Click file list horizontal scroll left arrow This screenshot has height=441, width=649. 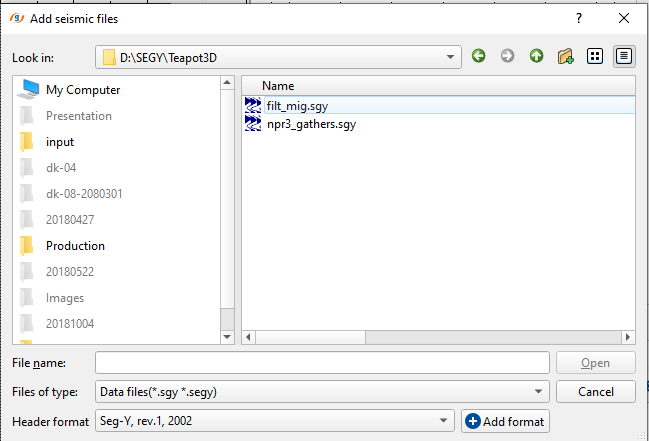(x=248, y=337)
